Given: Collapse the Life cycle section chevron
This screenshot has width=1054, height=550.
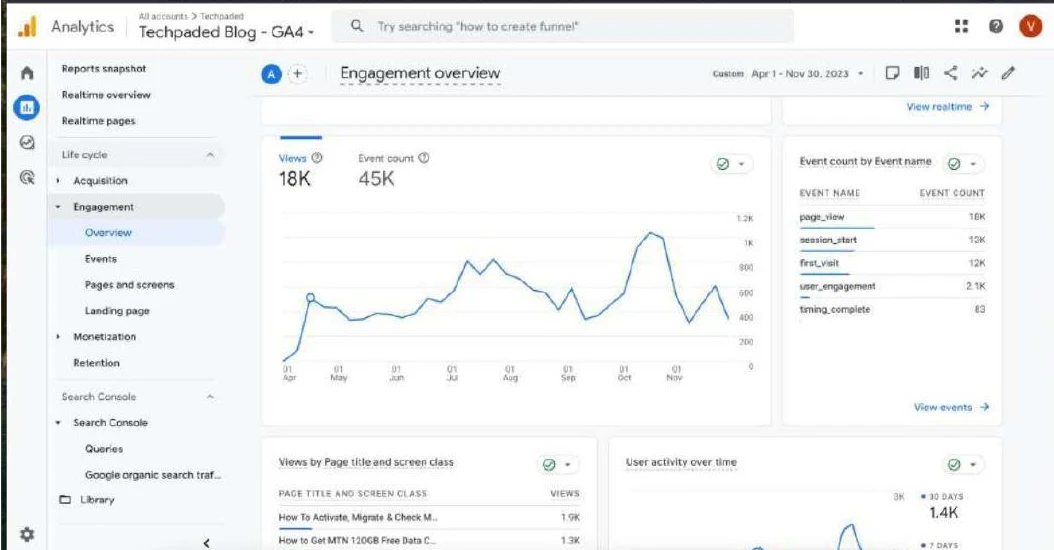Looking at the screenshot, I should (x=210, y=155).
